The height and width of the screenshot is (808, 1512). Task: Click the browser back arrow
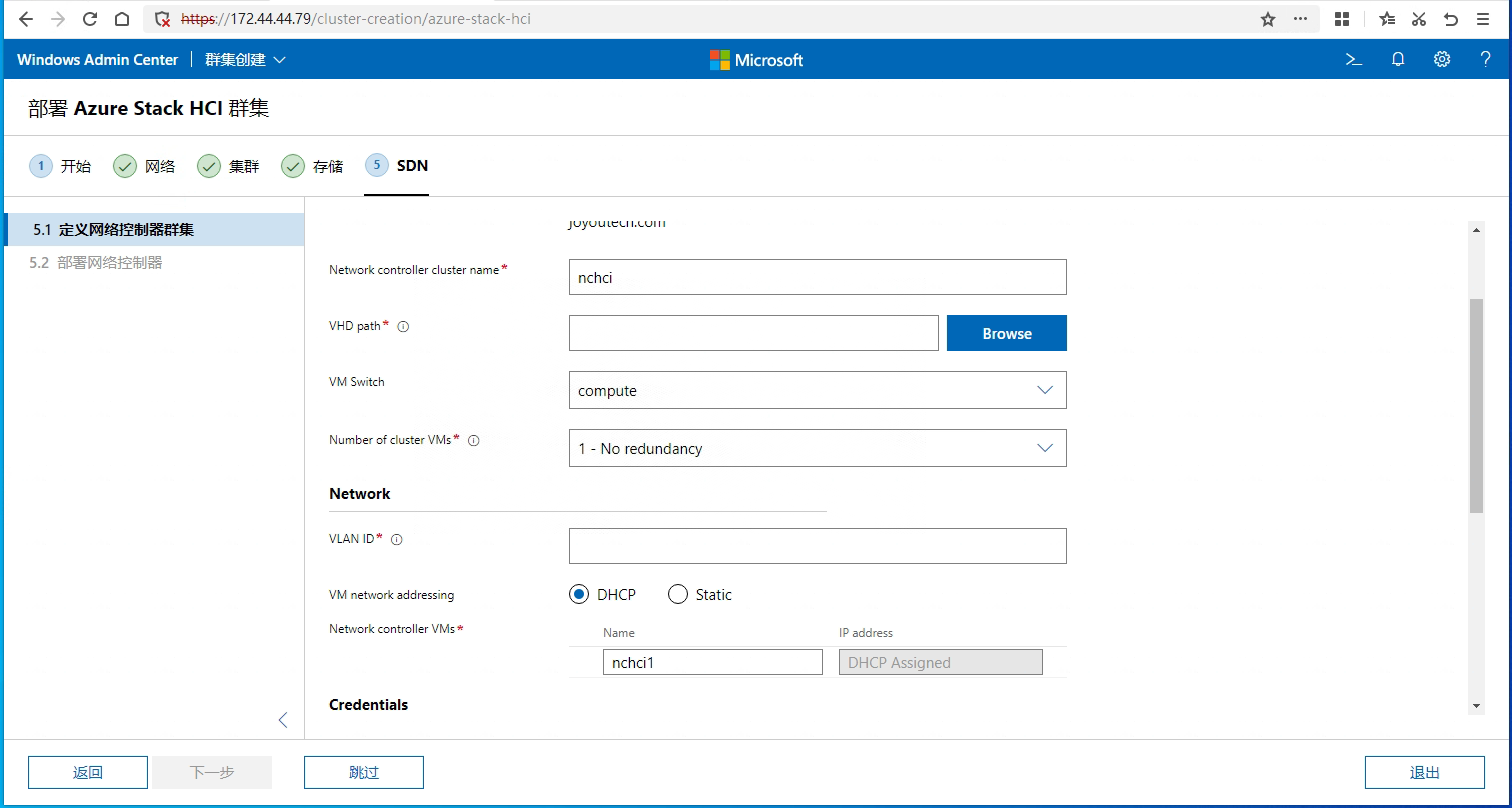coord(27,19)
